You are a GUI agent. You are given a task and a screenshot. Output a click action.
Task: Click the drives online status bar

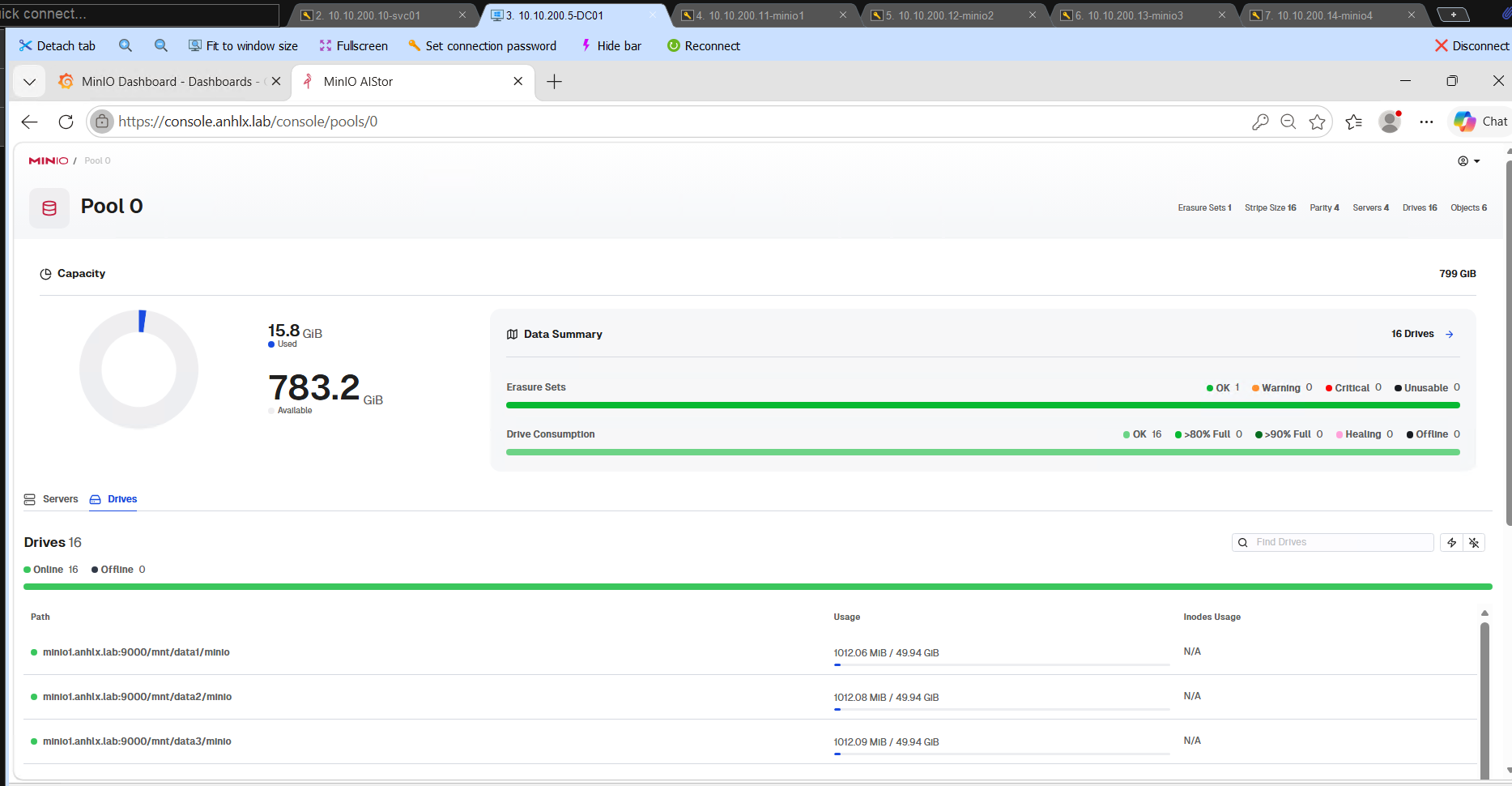(x=758, y=587)
